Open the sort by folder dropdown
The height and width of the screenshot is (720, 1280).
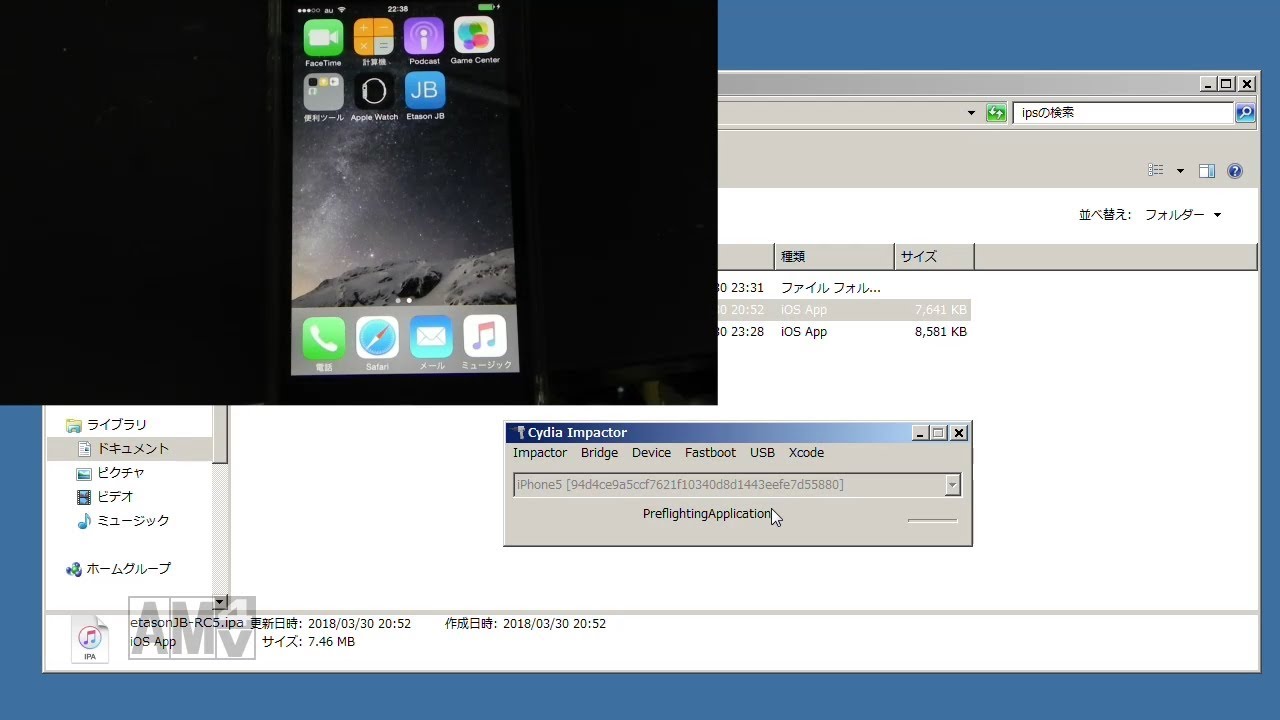pos(1183,215)
